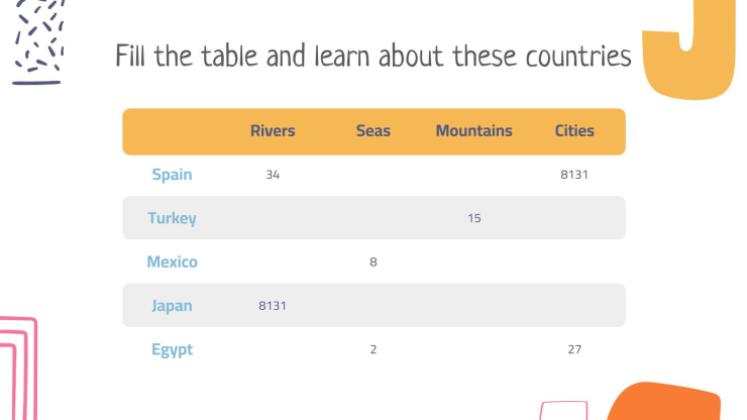The height and width of the screenshot is (420, 747).
Task: Select the Turkey row label
Action: pos(172,218)
